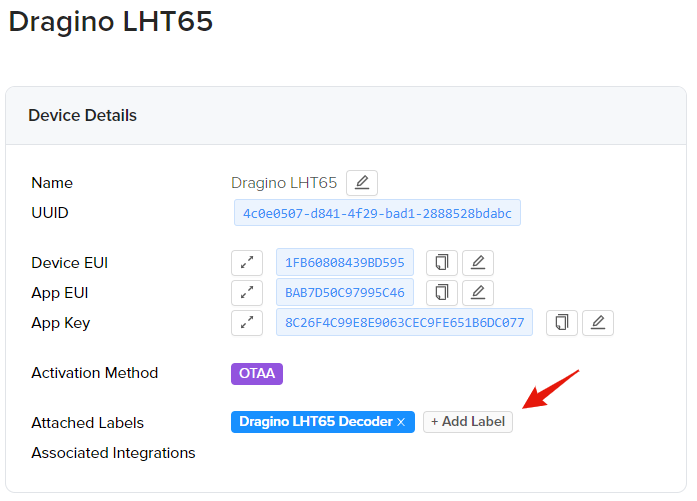697x501 pixels.
Task: Click the Device EUI value 1FB60808439BD595
Action: point(345,263)
